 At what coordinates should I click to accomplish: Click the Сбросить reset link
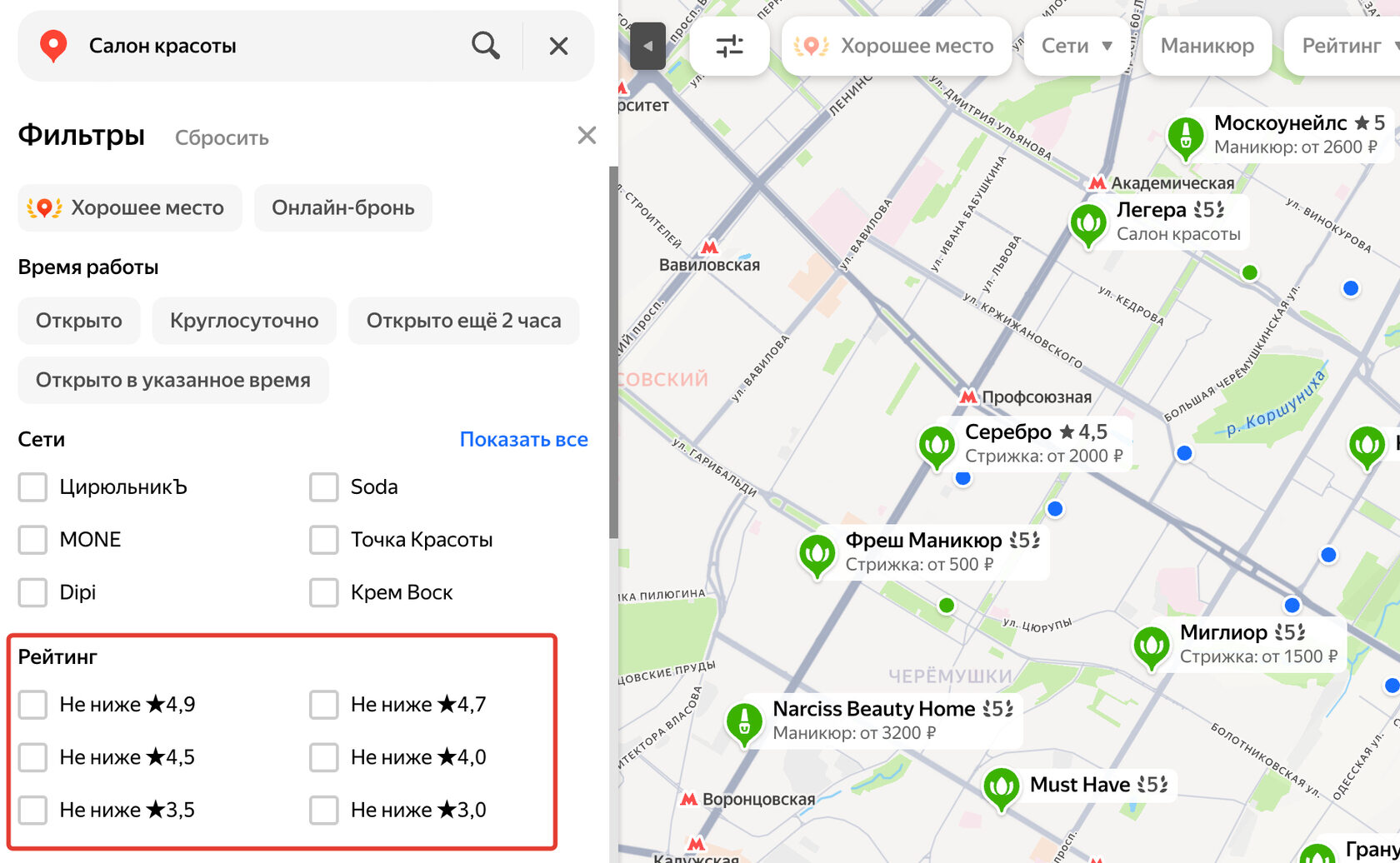coord(222,137)
